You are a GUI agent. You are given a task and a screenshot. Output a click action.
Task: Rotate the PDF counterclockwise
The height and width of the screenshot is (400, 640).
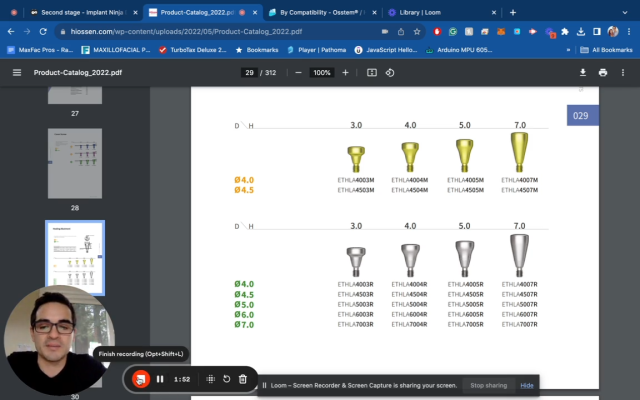pos(390,73)
